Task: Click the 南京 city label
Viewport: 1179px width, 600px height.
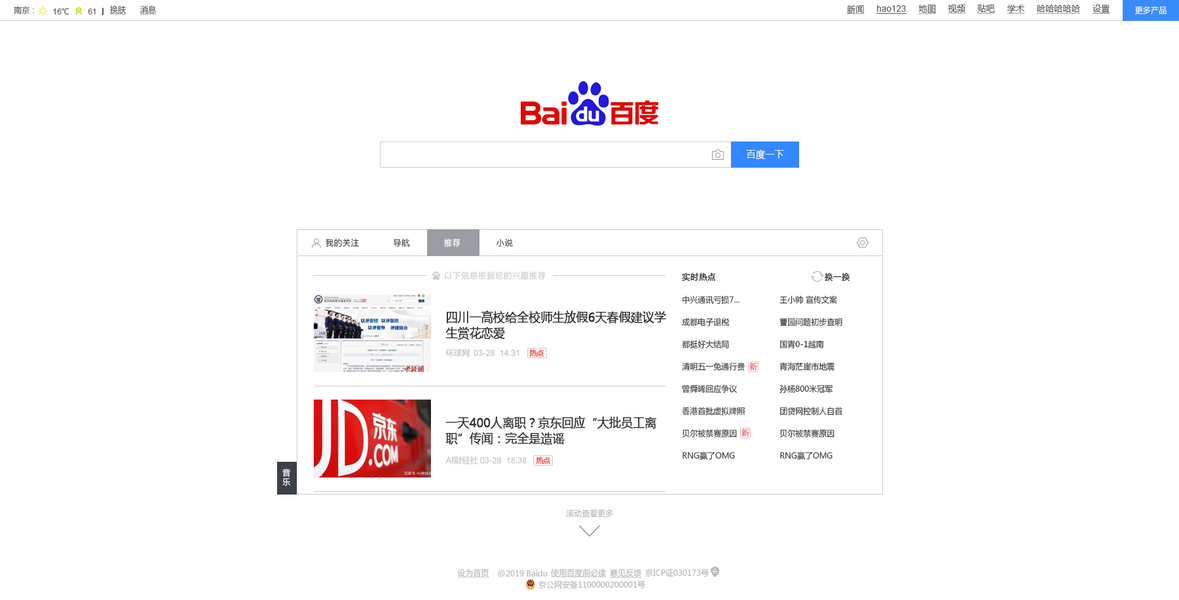Action: pos(22,11)
